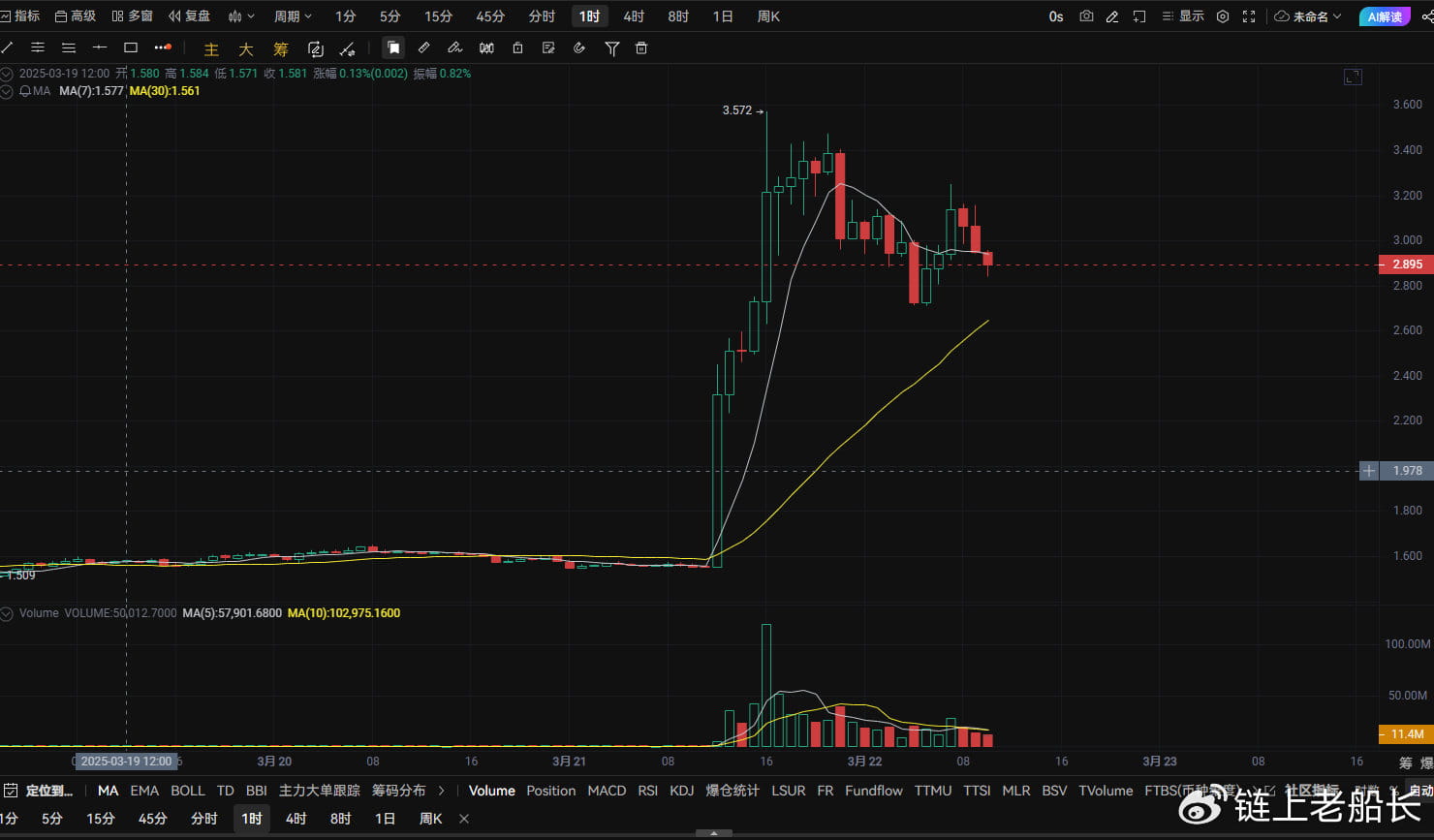Select the MACD indicator tab

[607, 791]
